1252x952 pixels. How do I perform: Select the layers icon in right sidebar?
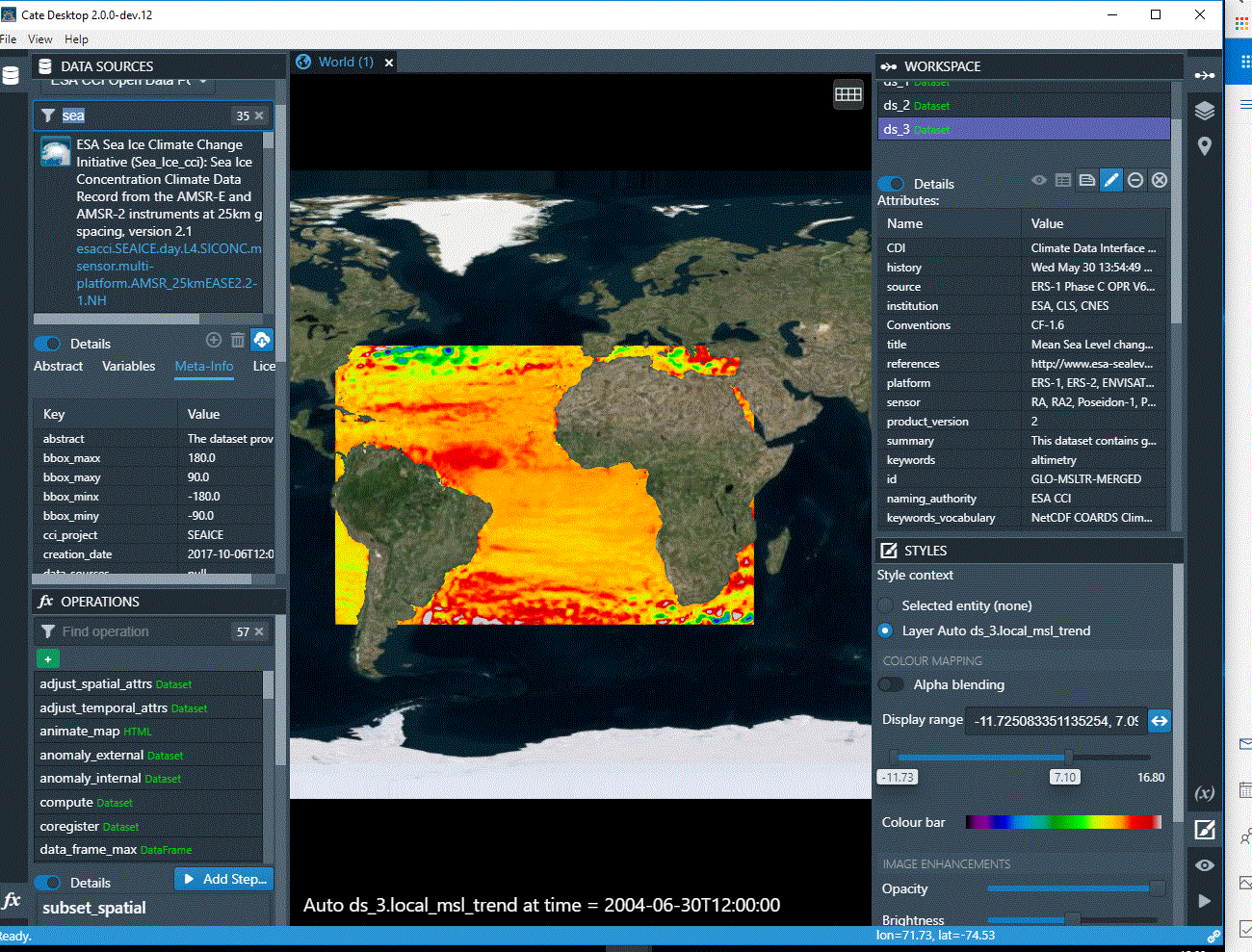coord(1205,110)
